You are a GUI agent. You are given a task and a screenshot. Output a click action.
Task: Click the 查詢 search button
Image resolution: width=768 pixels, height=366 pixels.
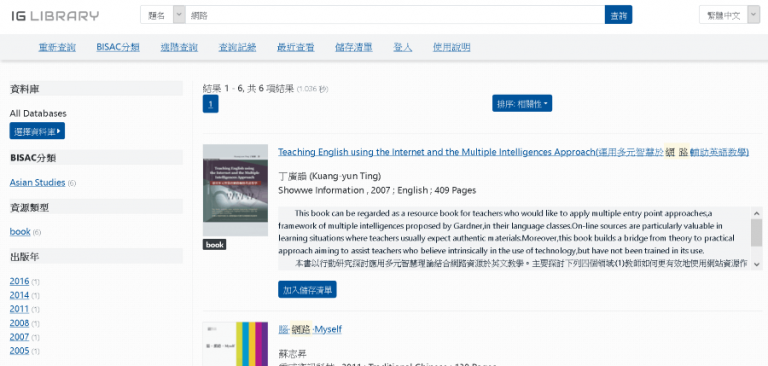[619, 15]
